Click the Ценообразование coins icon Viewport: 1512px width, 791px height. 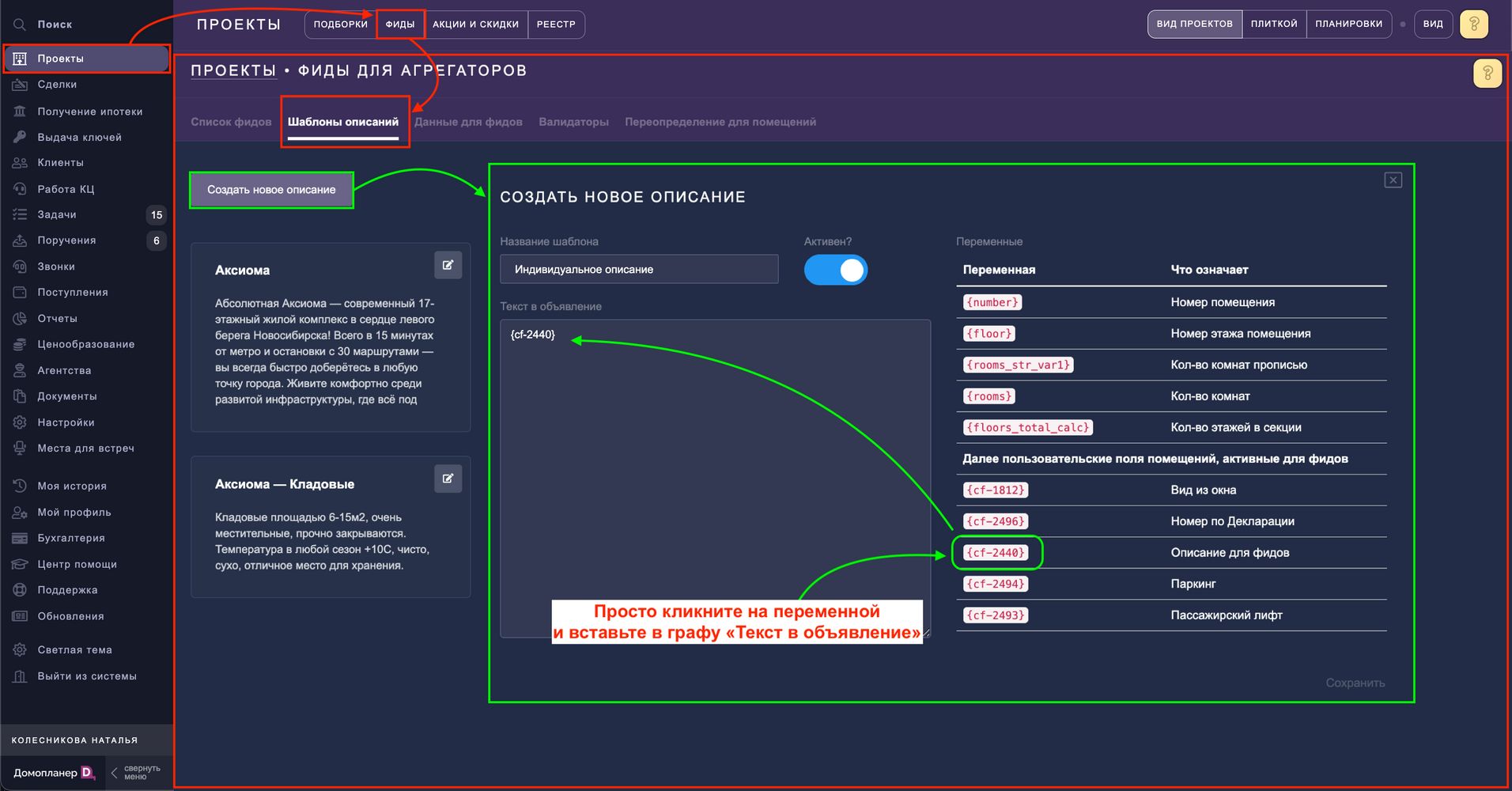[20, 345]
